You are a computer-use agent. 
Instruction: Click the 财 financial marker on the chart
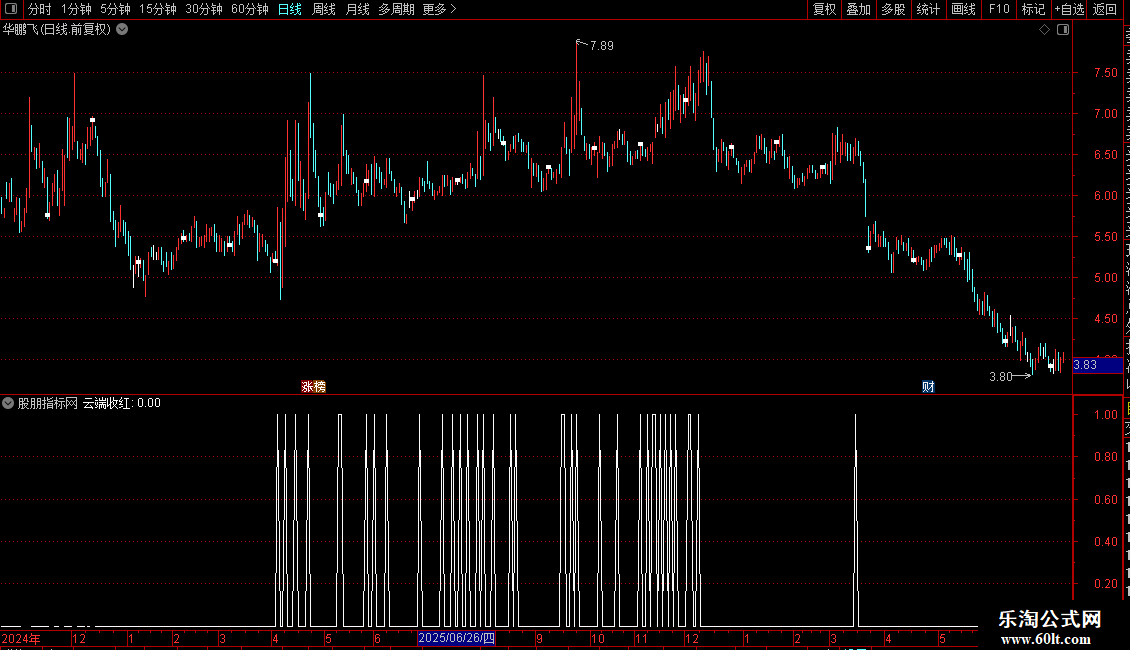(928, 387)
